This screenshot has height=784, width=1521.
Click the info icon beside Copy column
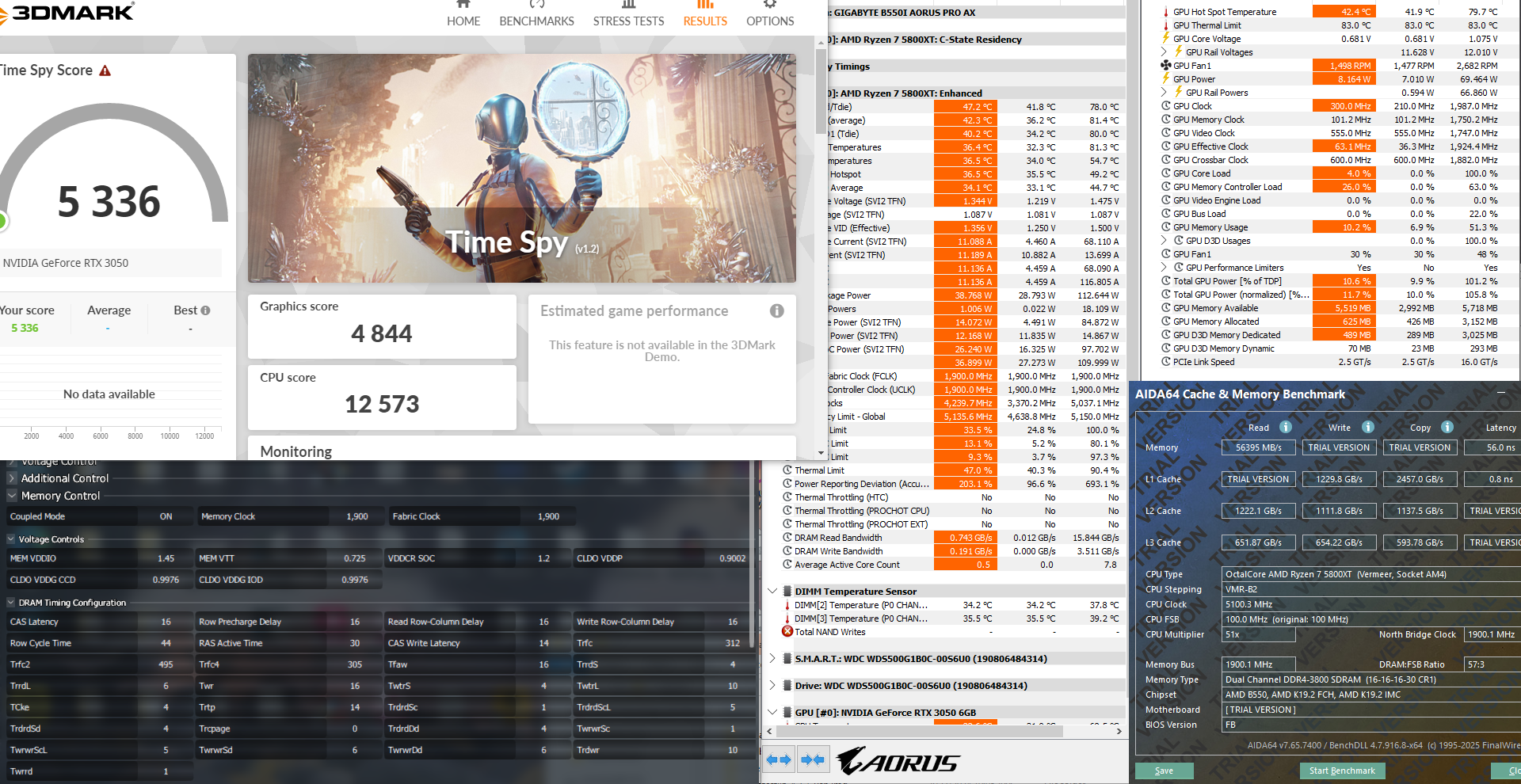point(1447,428)
